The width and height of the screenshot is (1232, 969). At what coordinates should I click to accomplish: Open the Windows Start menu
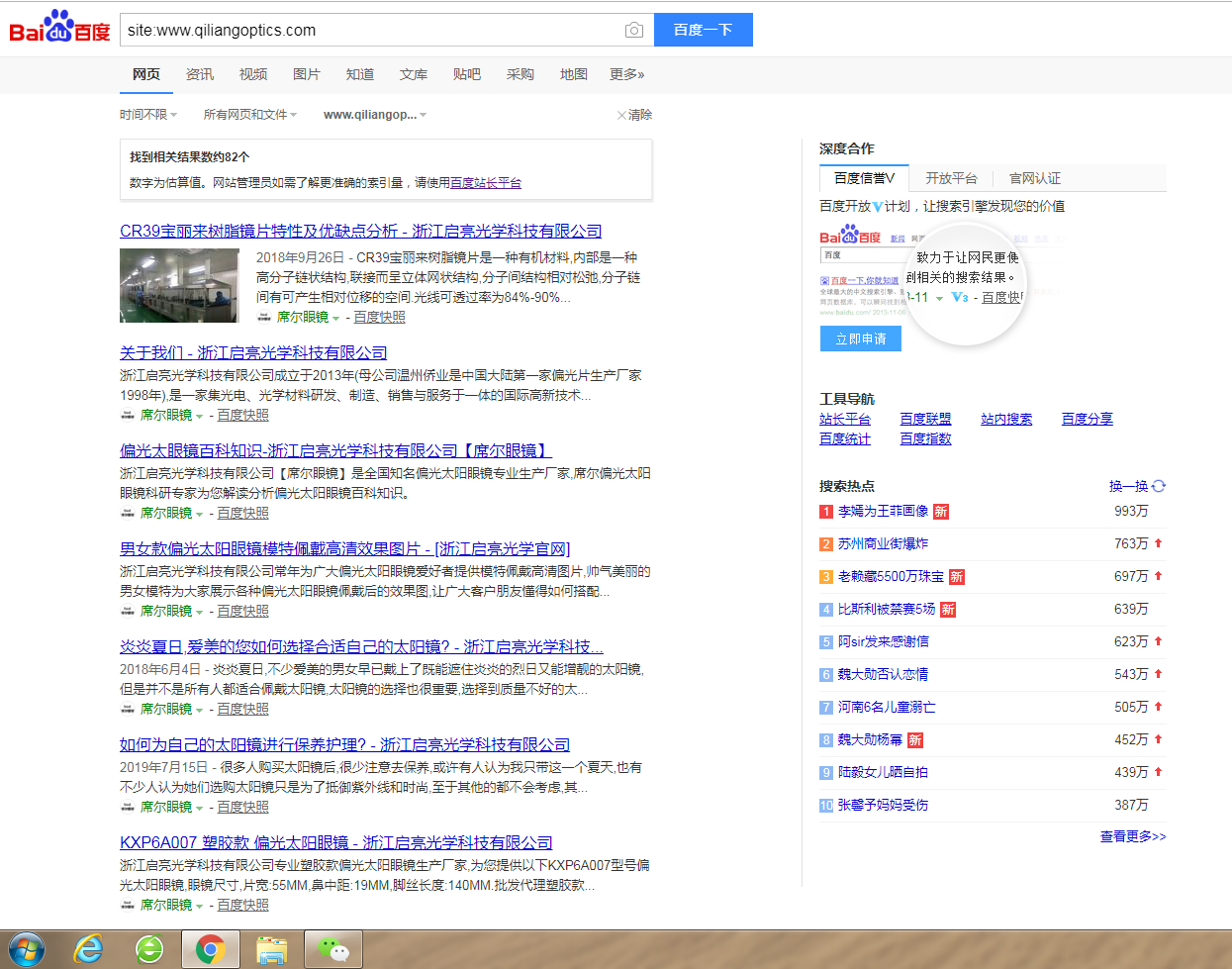click(x=27, y=950)
